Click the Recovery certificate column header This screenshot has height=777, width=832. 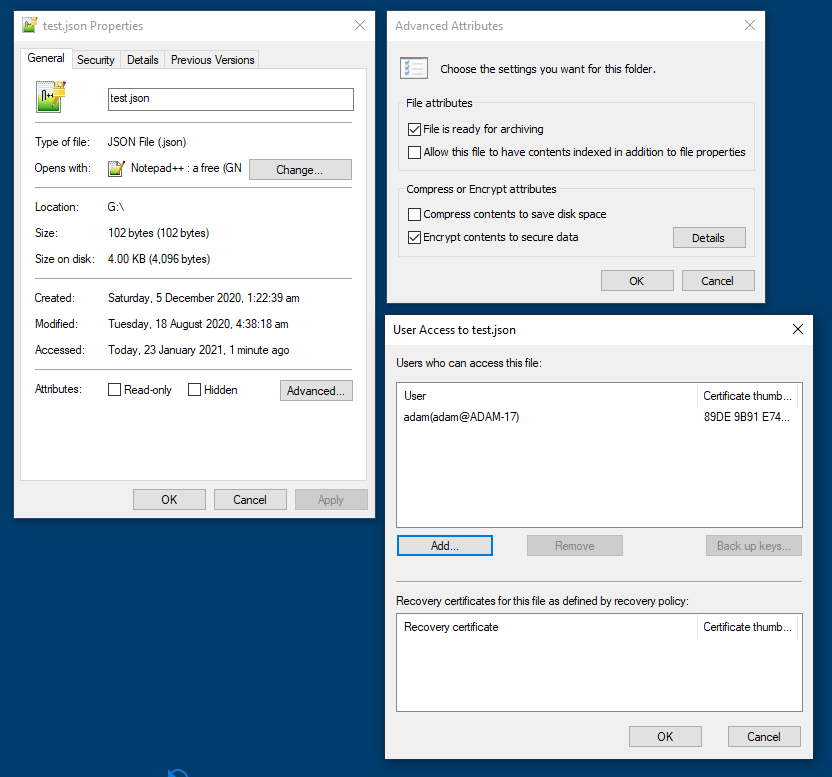(x=548, y=627)
